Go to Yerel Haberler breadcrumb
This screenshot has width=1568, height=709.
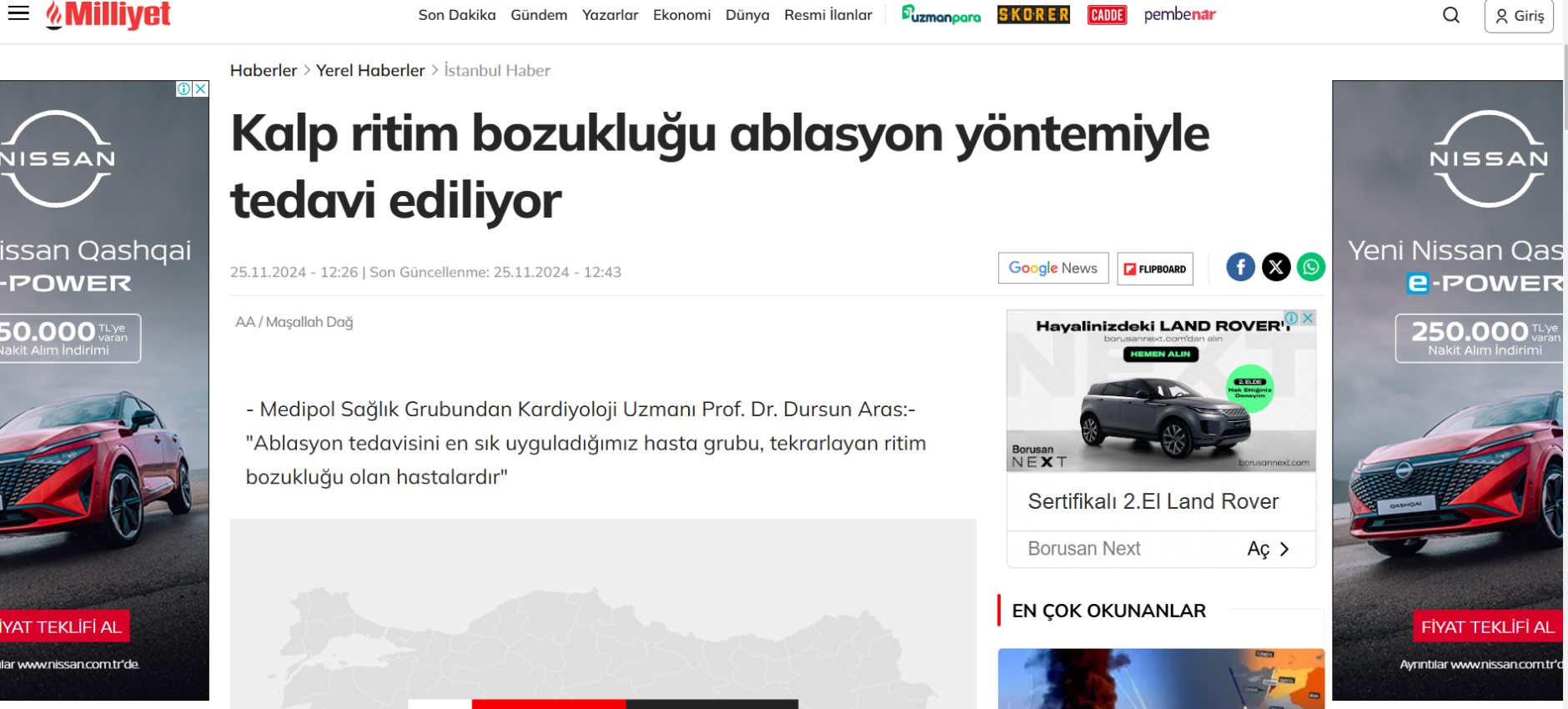tap(370, 70)
